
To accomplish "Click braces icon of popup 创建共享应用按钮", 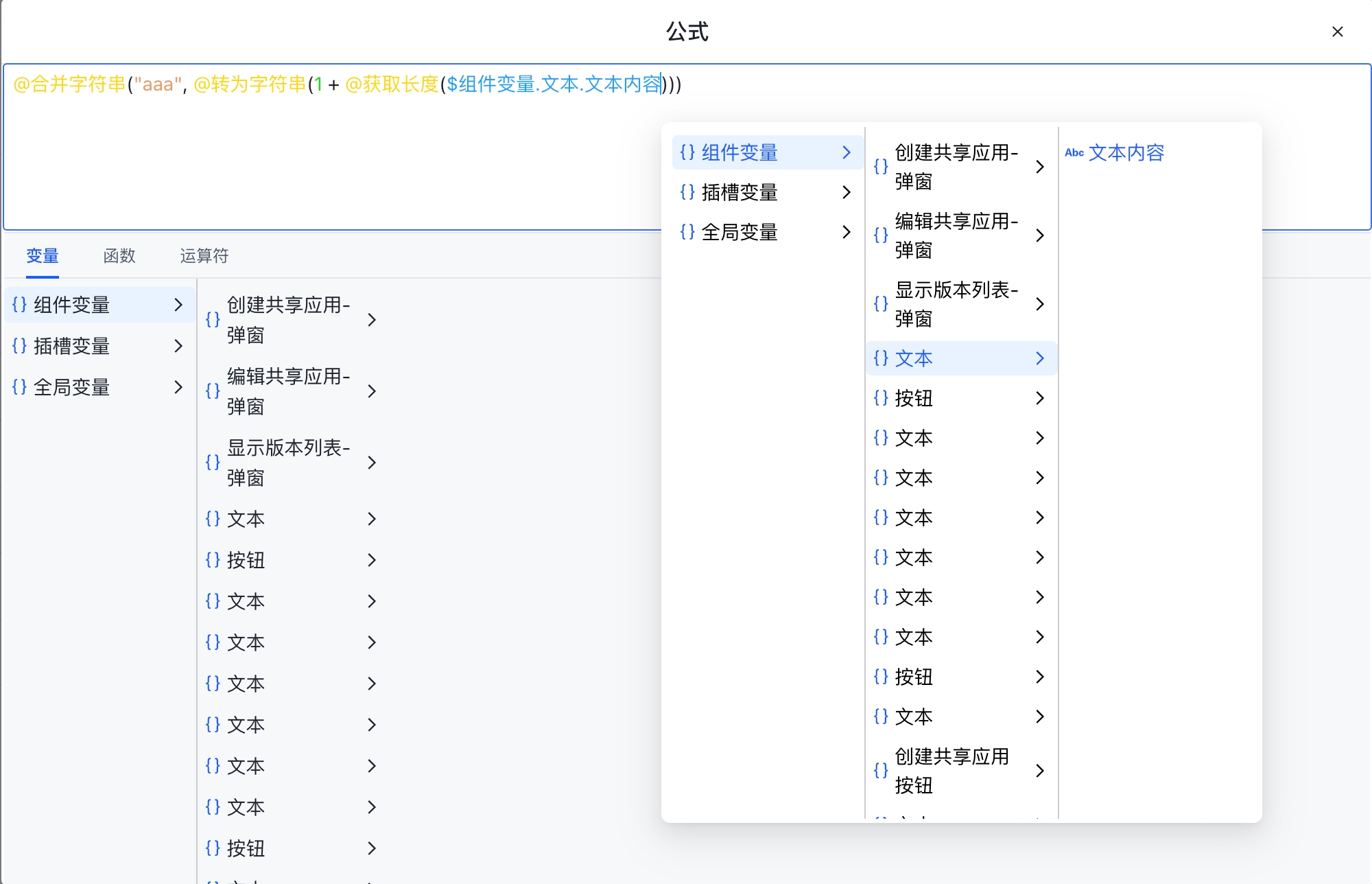I will point(881,771).
